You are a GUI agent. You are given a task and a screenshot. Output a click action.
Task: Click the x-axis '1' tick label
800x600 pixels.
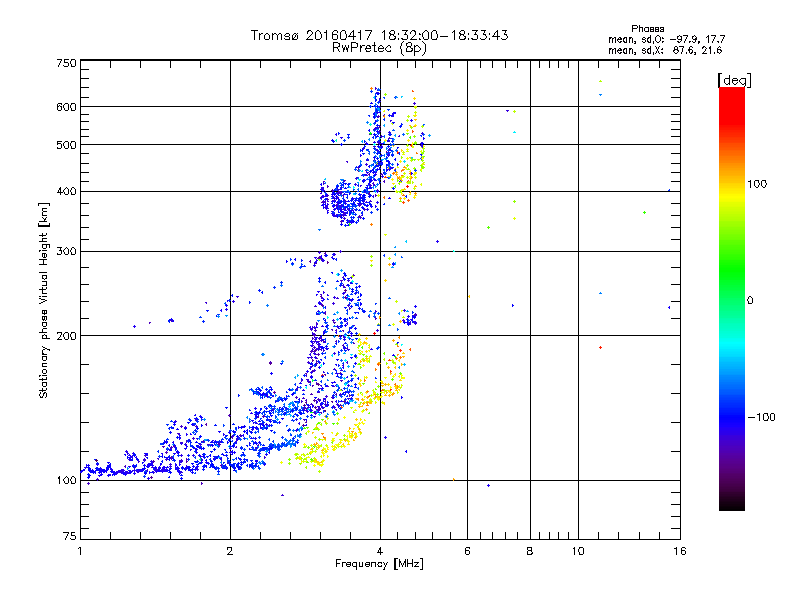pyautogui.click(x=80, y=551)
